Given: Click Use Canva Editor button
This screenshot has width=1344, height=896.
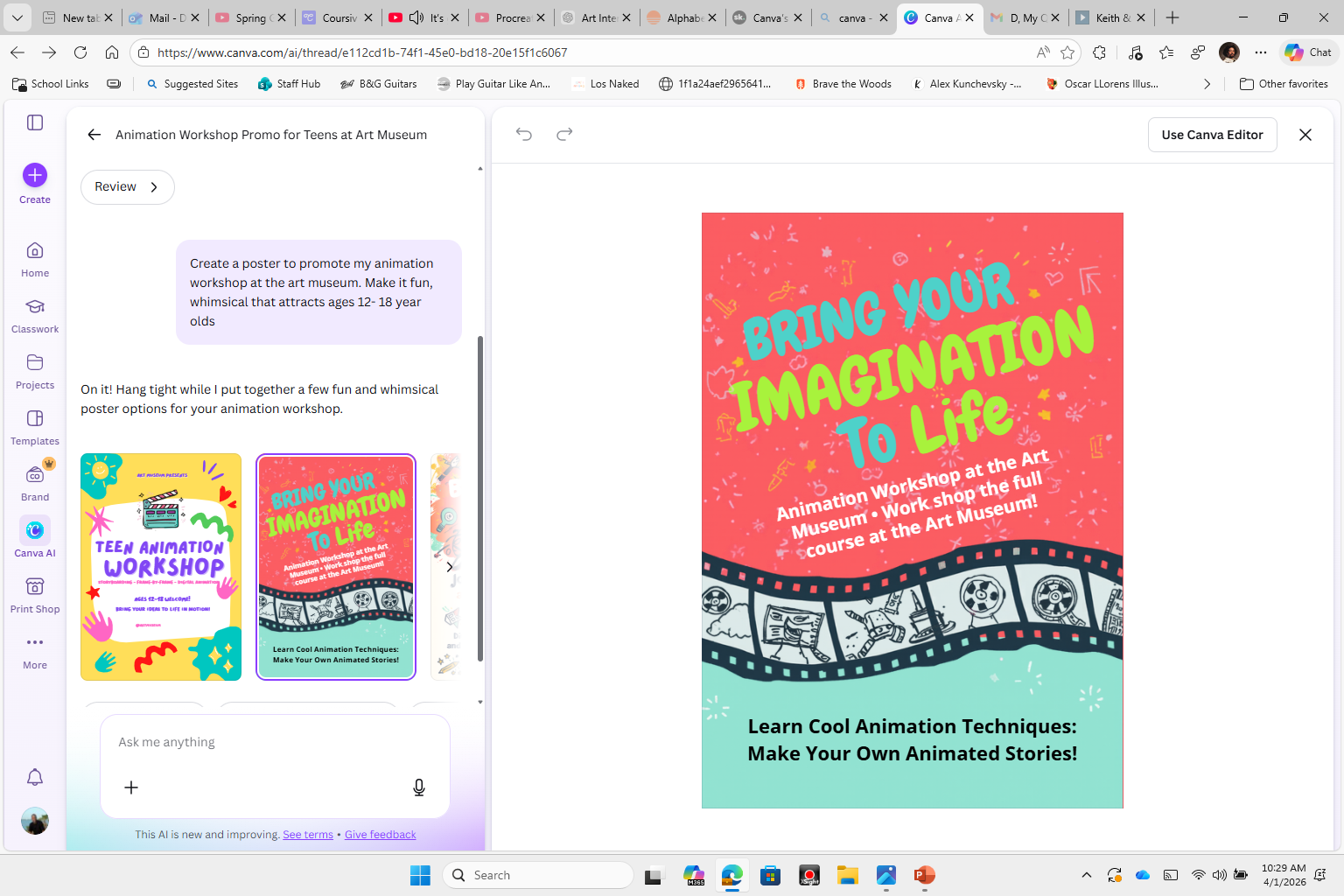Looking at the screenshot, I should 1212,135.
